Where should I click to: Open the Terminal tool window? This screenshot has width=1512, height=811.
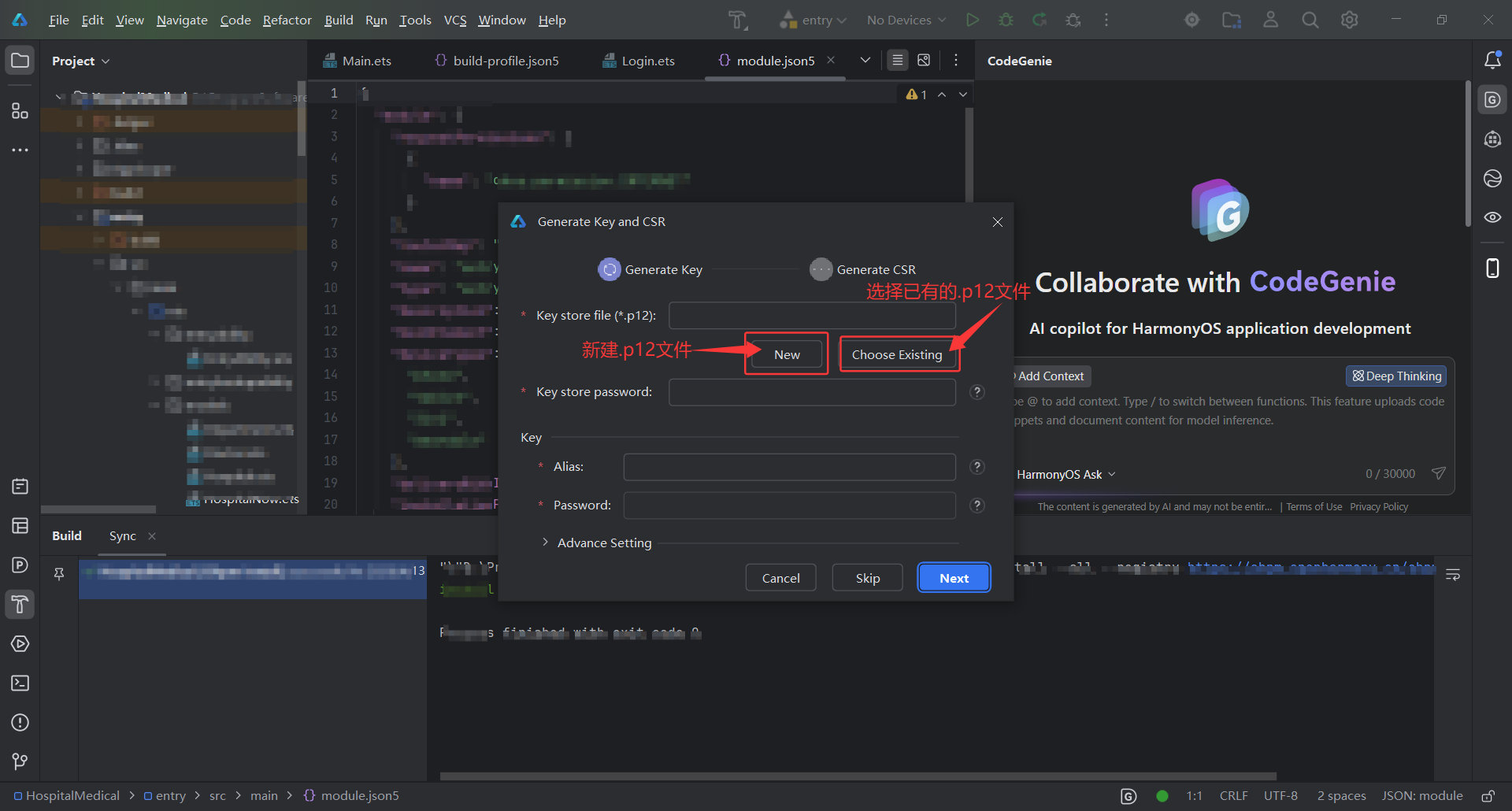tap(20, 683)
